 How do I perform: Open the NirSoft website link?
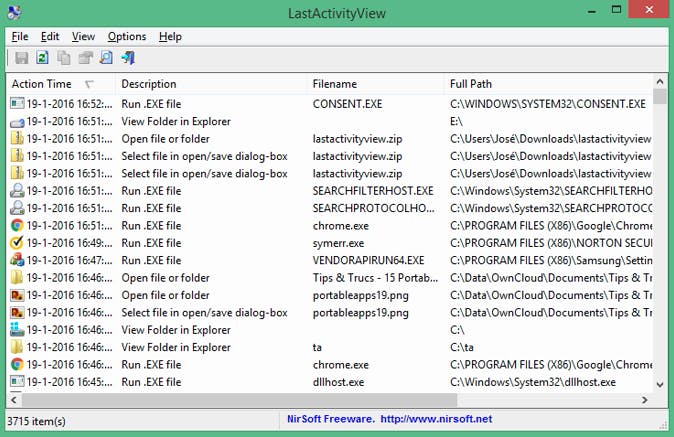pos(385,419)
